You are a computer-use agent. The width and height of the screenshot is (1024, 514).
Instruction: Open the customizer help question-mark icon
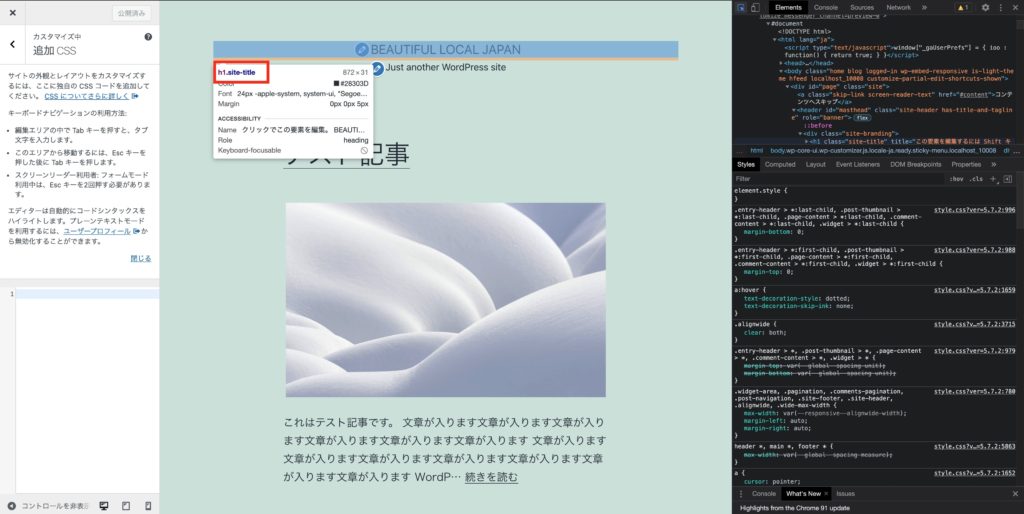tap(148, 37)
